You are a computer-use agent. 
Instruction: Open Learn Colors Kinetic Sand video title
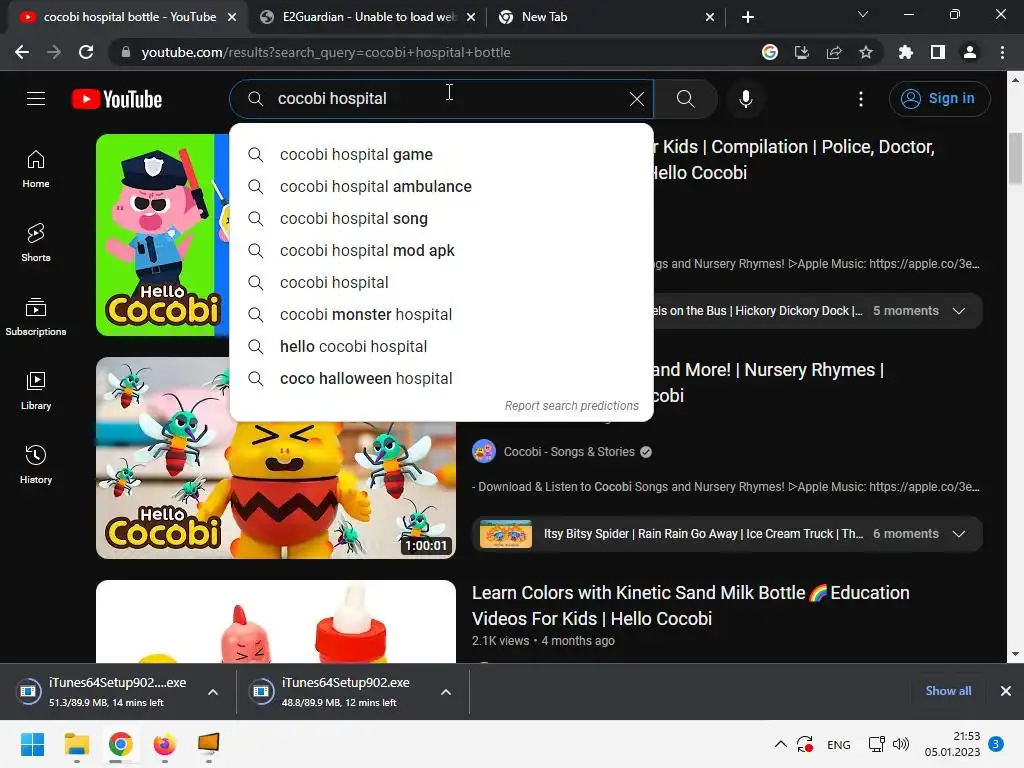tap(690, 605)
